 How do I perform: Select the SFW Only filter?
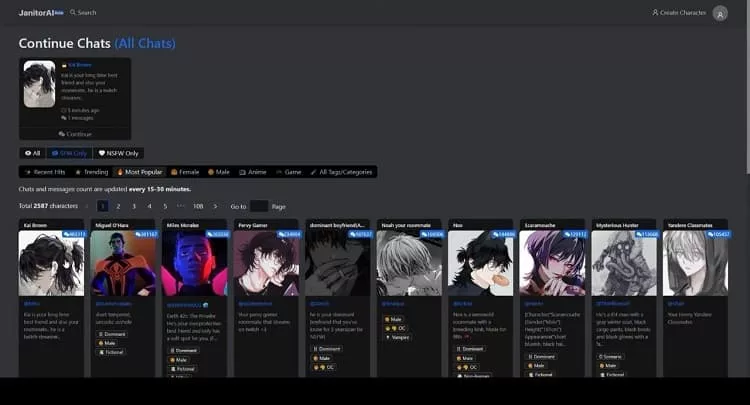pos(69,153)
